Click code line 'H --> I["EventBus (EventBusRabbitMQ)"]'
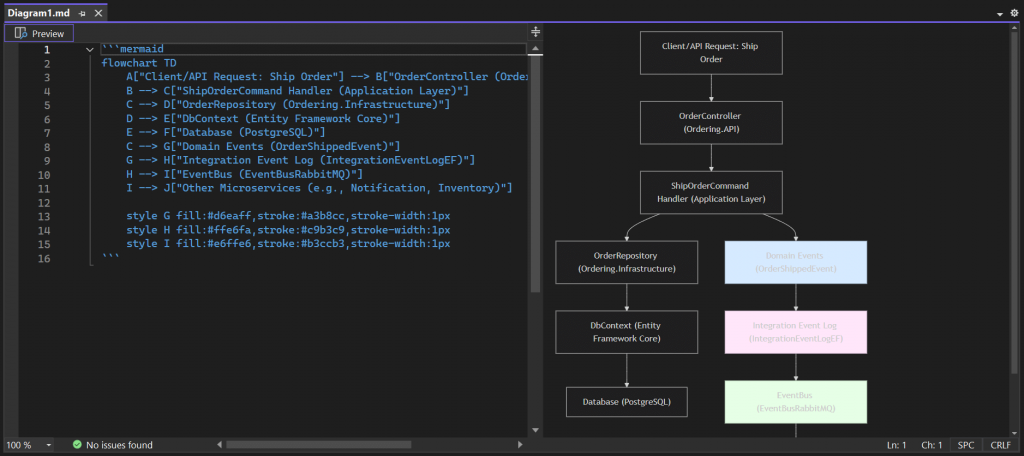The height and width of the screenshot is (456, 1024). [244, 174]
